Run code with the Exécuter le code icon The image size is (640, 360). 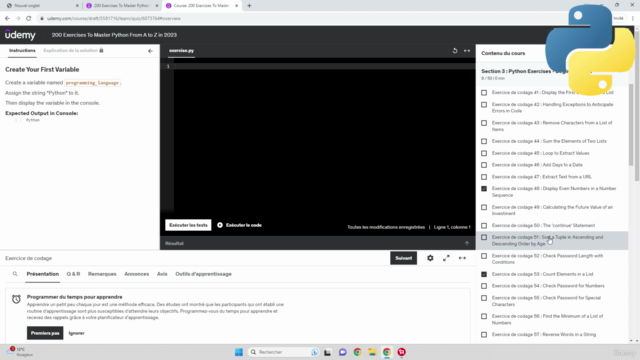click(x=220, y=225)
